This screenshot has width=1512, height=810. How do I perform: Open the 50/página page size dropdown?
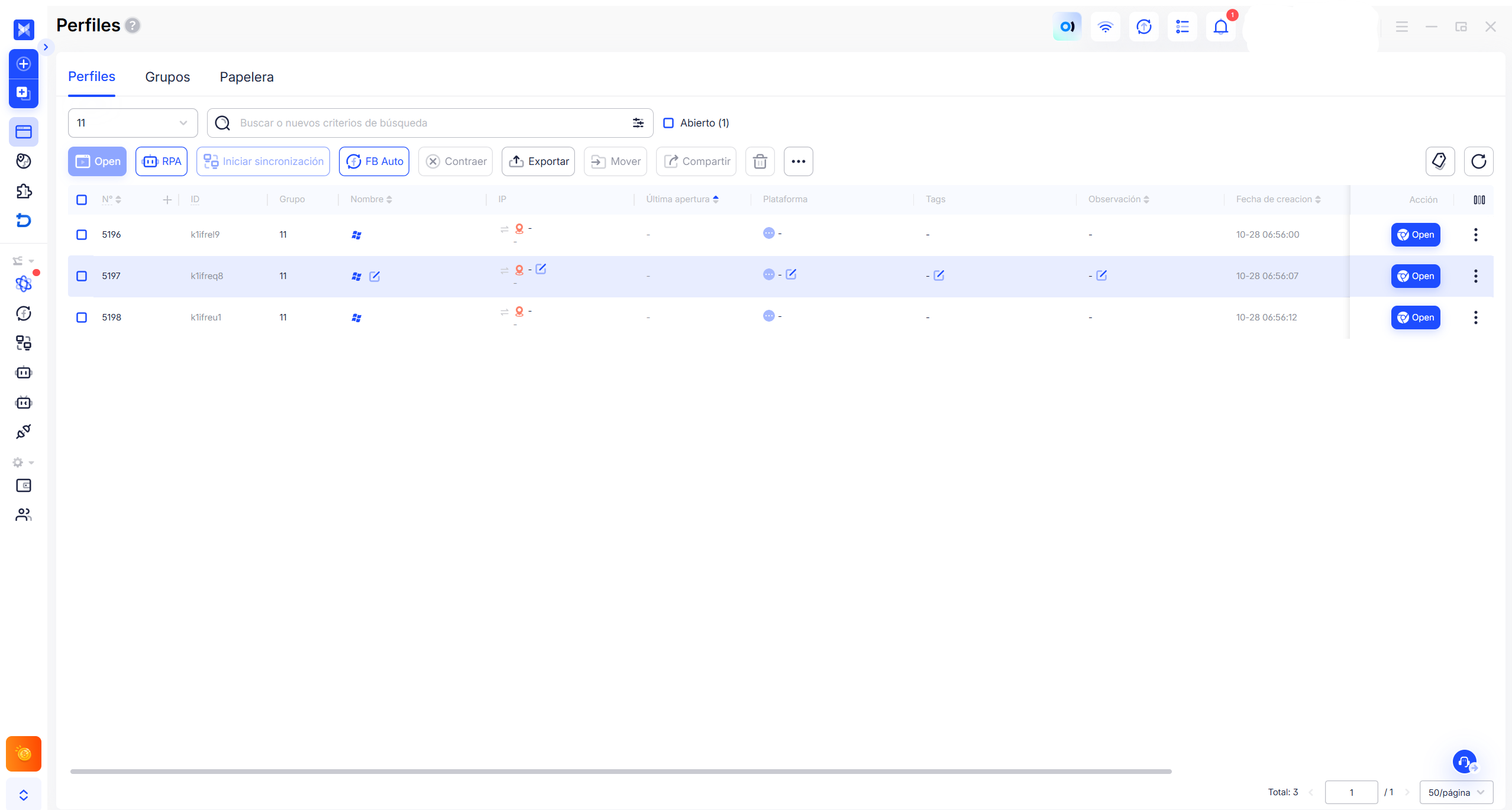[x=1456, y=792]
